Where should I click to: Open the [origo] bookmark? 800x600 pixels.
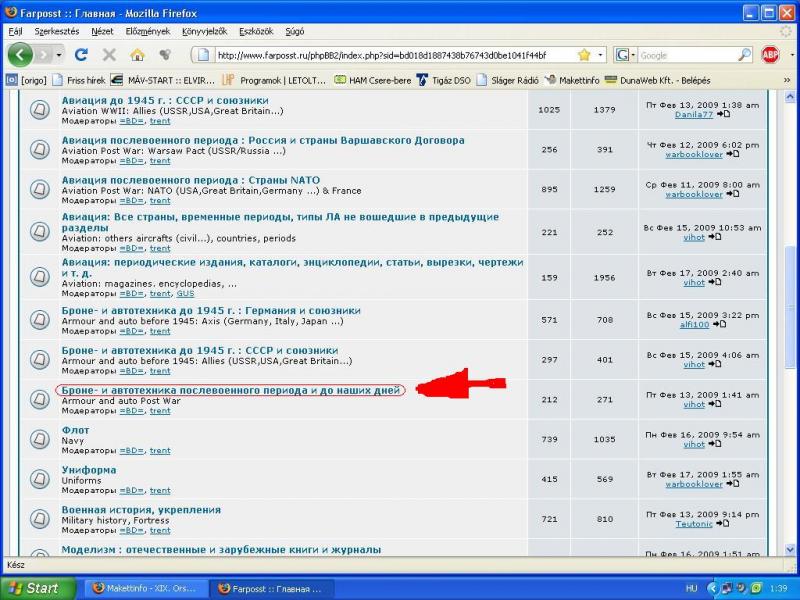(27, 80)
